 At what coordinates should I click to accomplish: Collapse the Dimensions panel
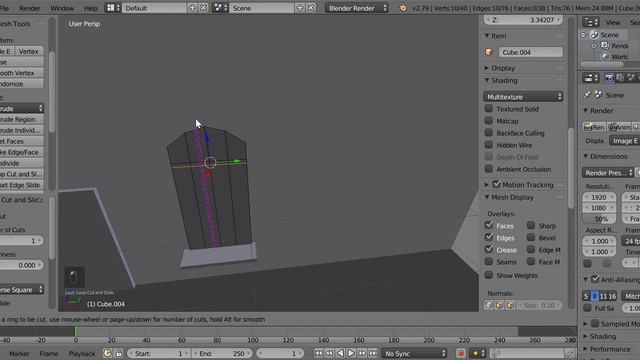coord(585,156)
